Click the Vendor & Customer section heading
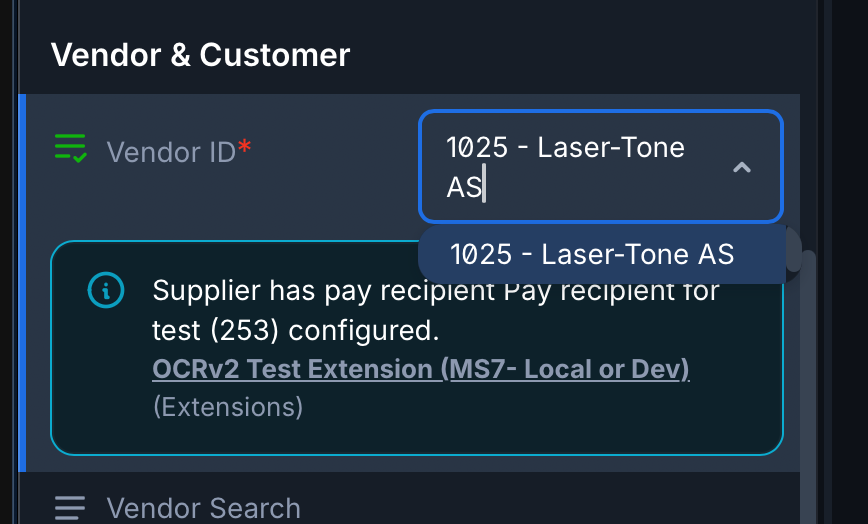Viewport: 868px width, 524px height. tap(200, 54)
